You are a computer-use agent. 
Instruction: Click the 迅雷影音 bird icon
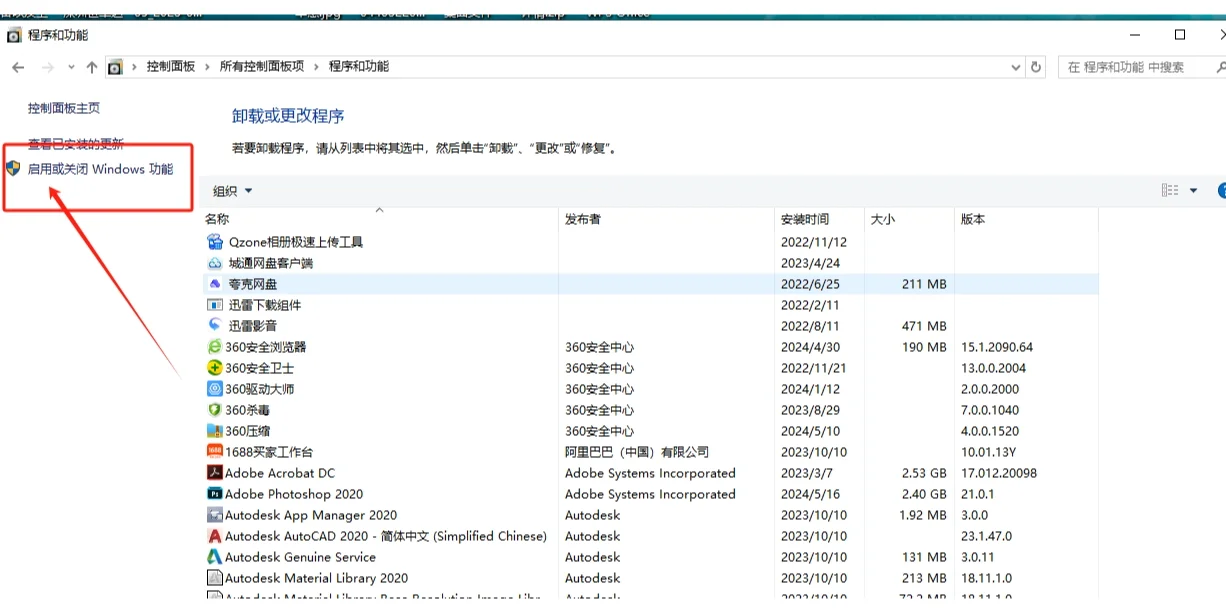pyautogui.click(x=215, y=326)
